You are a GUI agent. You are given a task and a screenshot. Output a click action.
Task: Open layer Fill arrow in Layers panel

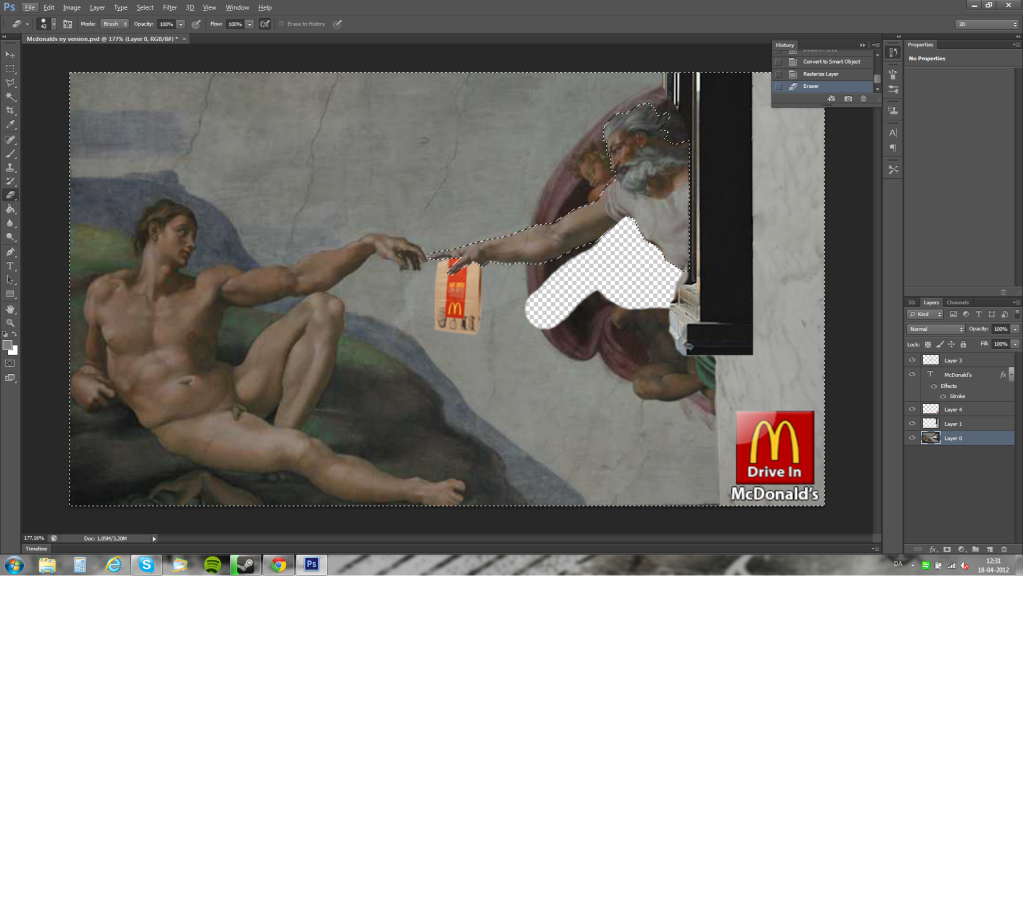[1015, 344]
